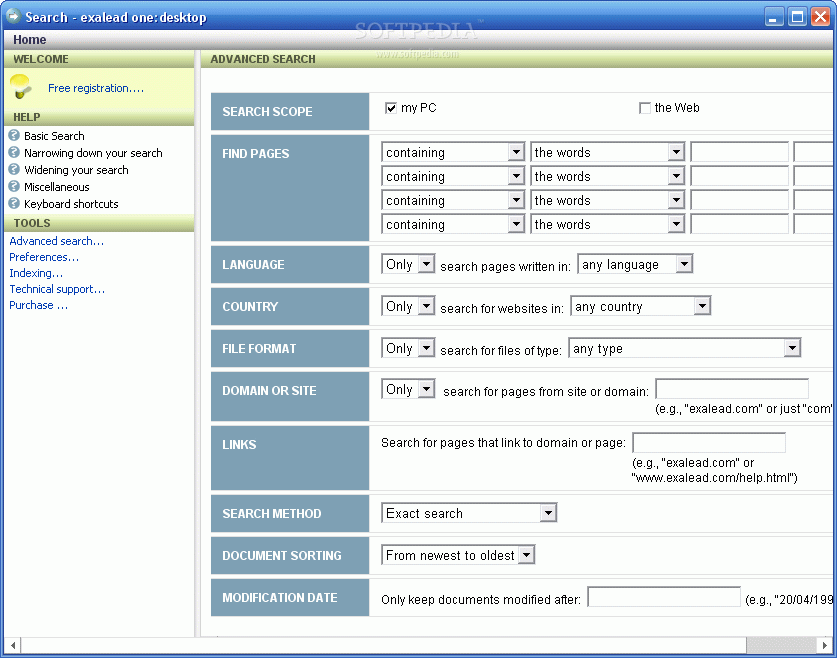Open the 'From newest to oldest' sorting dropdown
This screenshot has height=658, width=837.
pos(458,555)
